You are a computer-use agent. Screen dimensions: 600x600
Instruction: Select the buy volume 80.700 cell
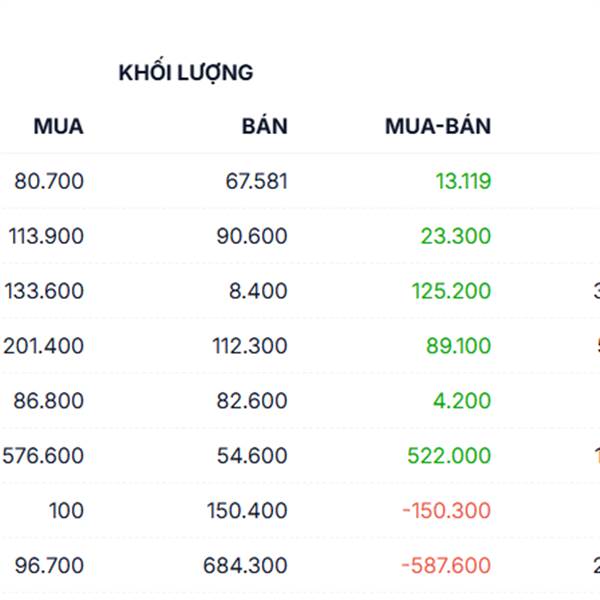point(49,181)
